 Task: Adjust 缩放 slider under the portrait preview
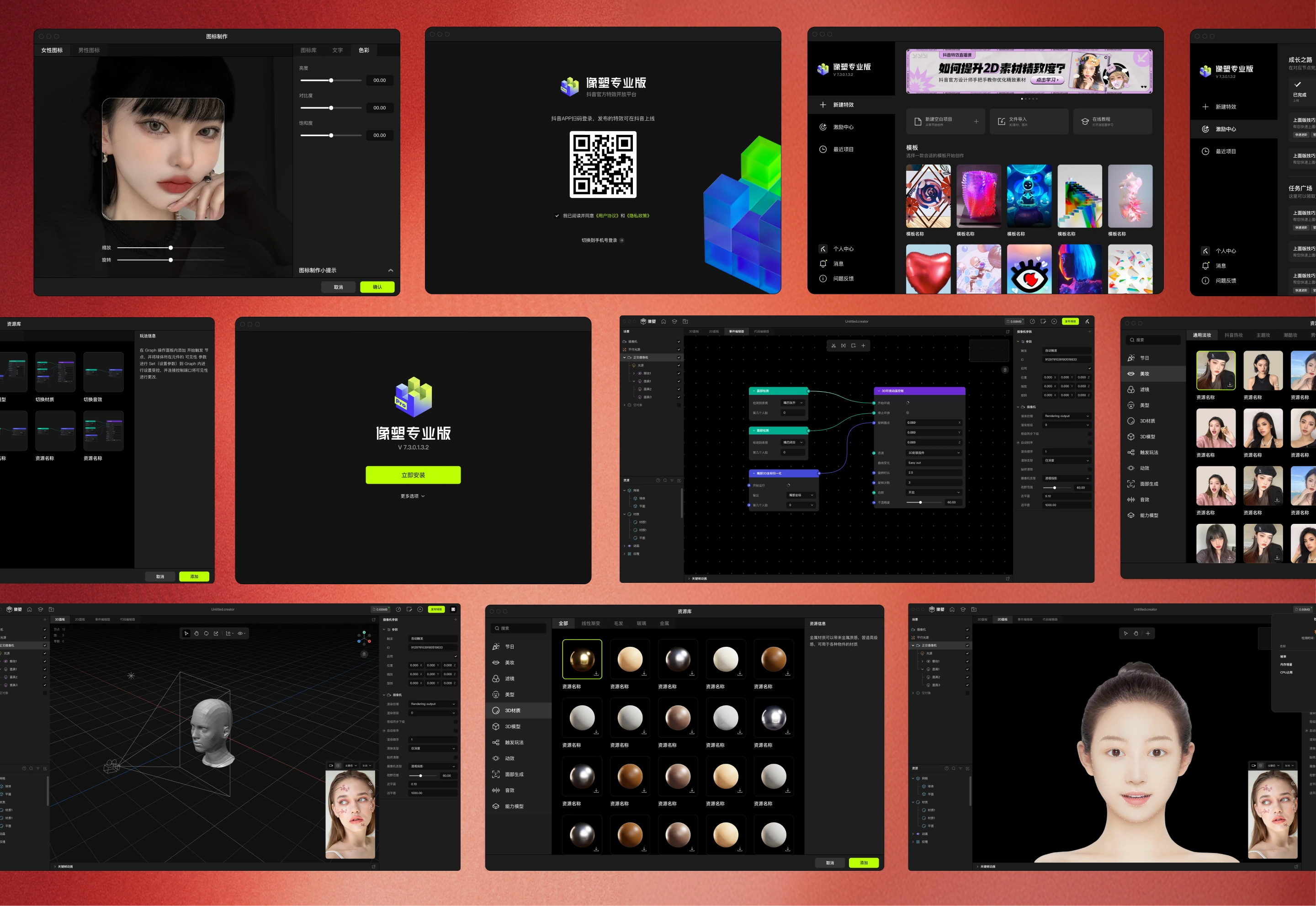click(170, 247)
